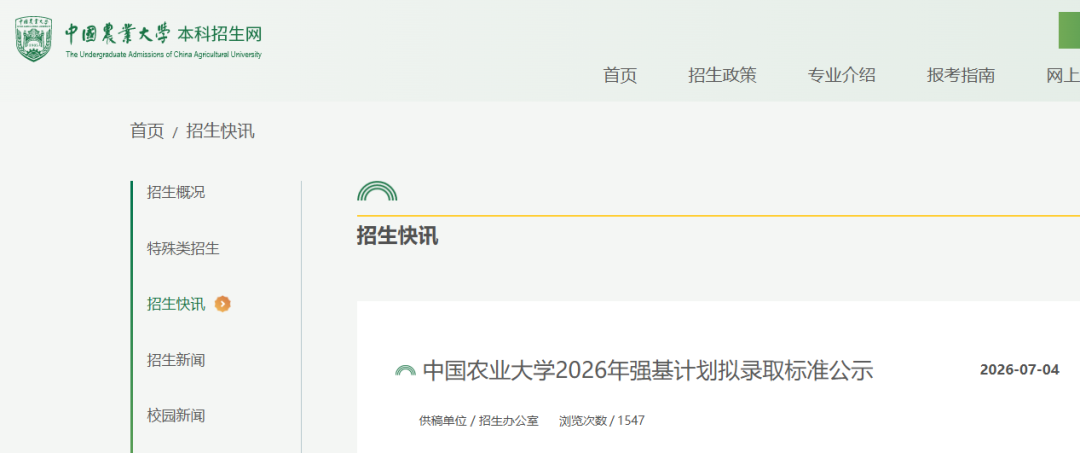
Task: Click the 供稿单位 / 招生办公室 text
Action: pos(479,420)
